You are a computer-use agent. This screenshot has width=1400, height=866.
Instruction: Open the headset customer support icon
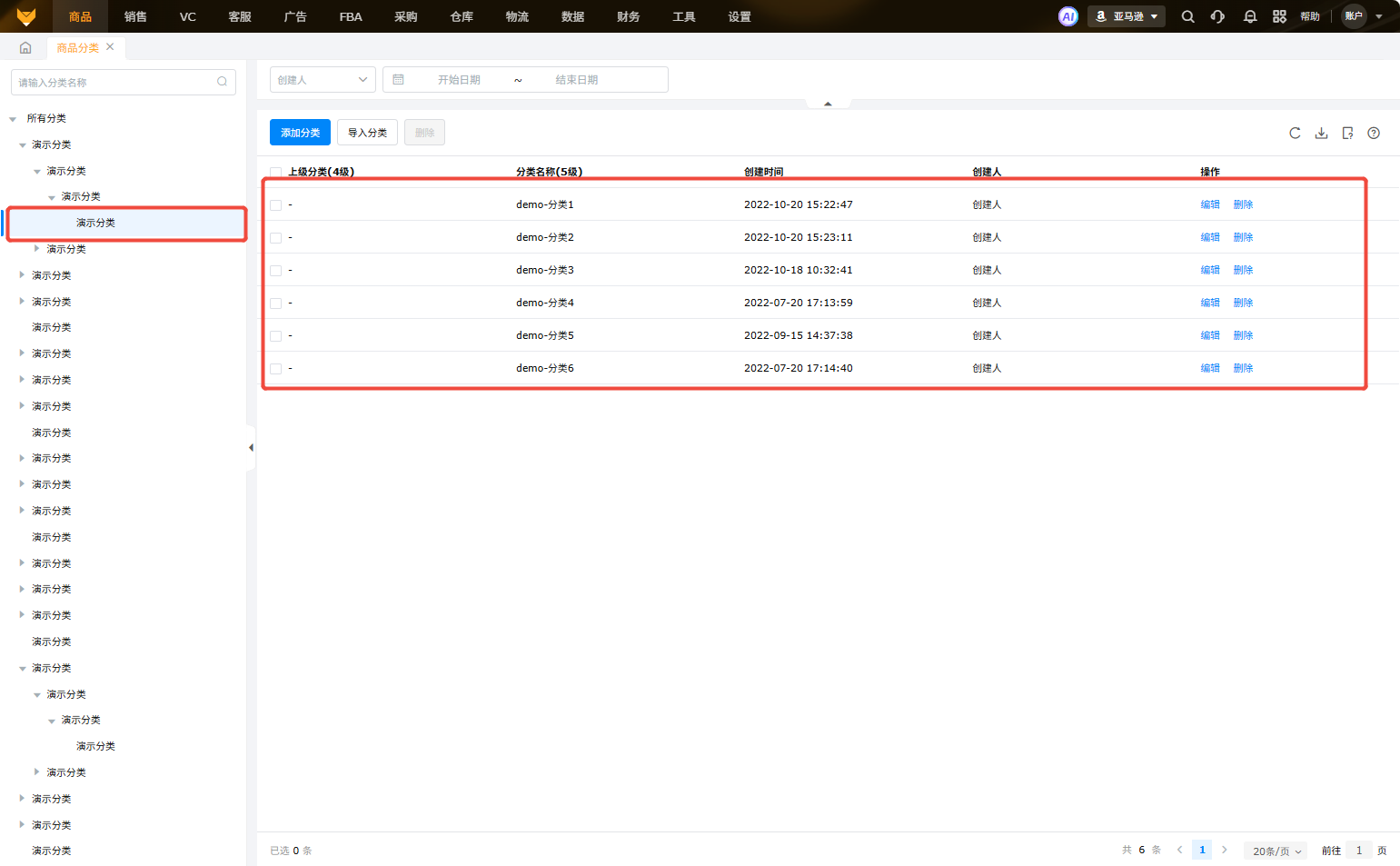point(1217,16)
